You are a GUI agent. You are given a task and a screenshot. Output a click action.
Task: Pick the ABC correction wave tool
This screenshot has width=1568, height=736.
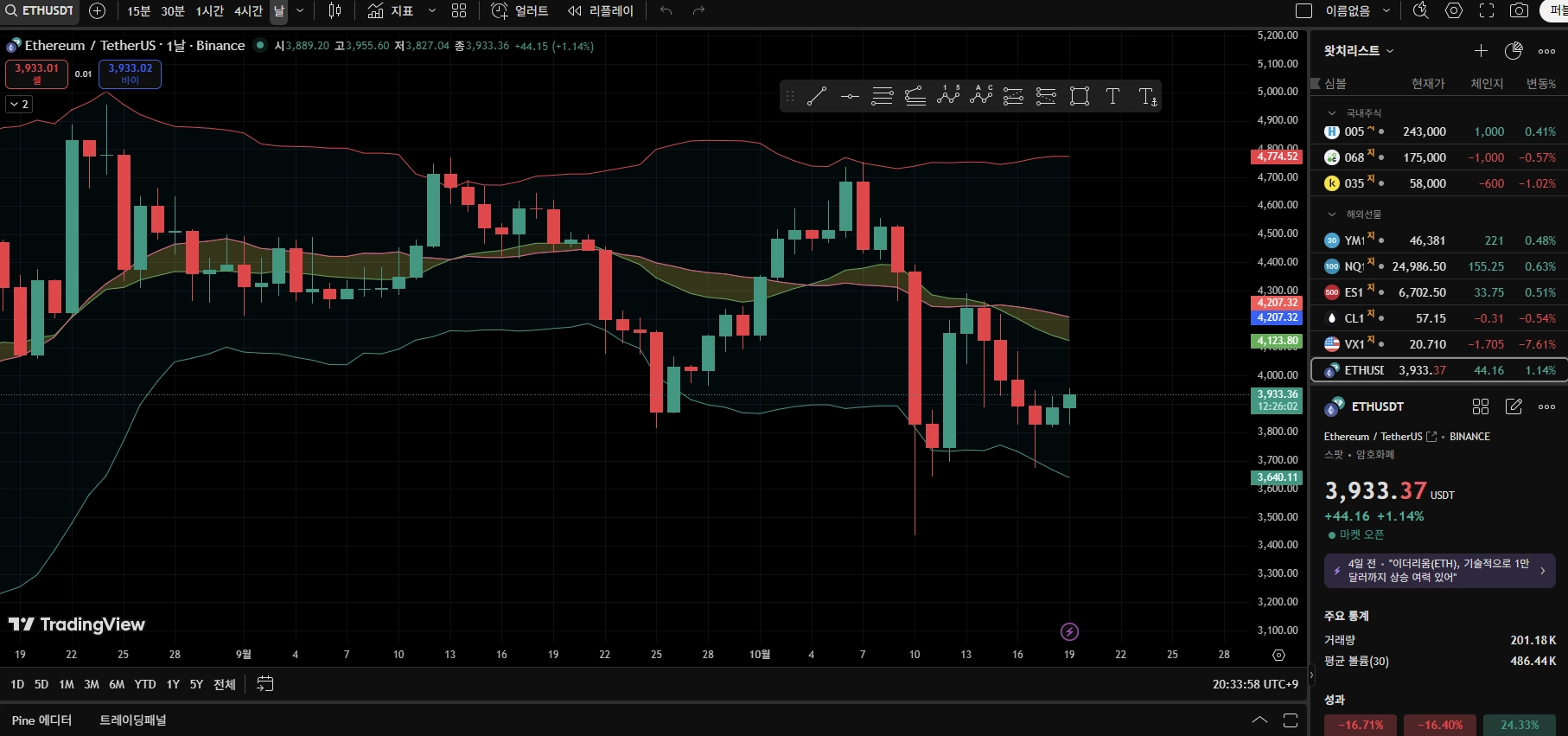click(981, 96)
